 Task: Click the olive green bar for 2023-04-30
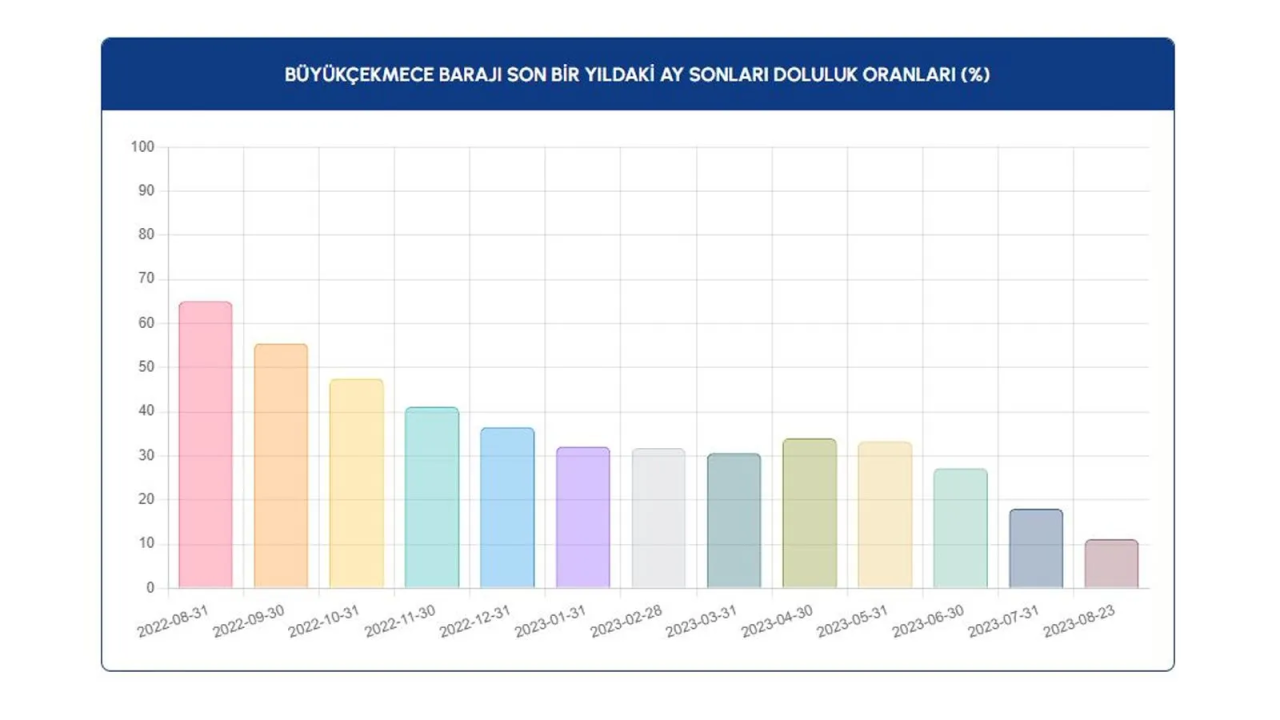point(809,513)
